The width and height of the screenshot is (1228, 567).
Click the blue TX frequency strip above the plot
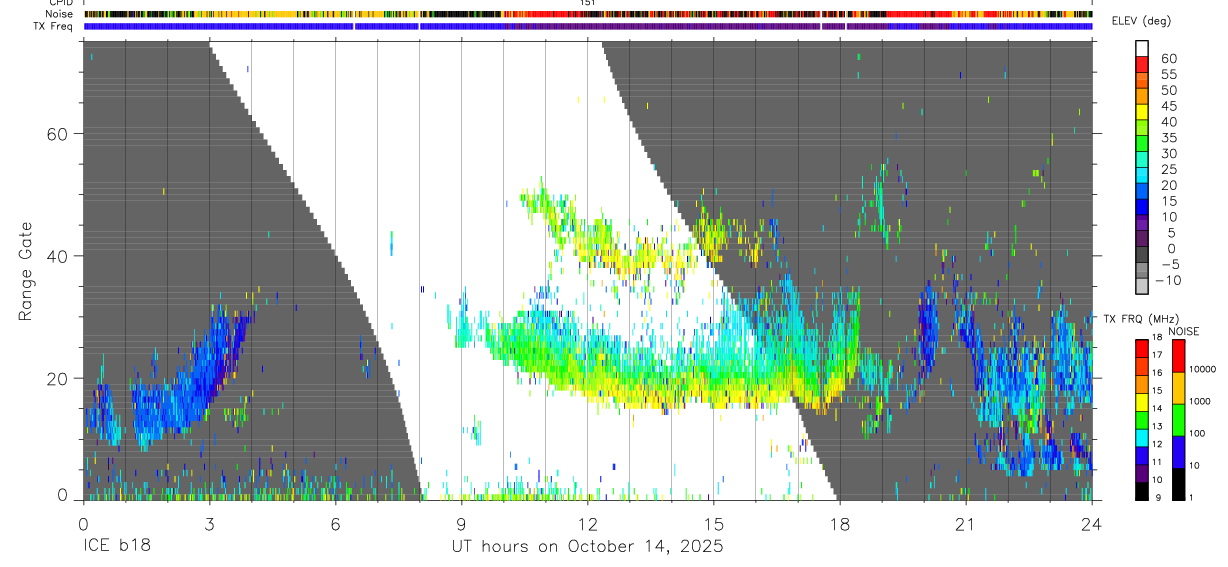(x=587, y=26)
